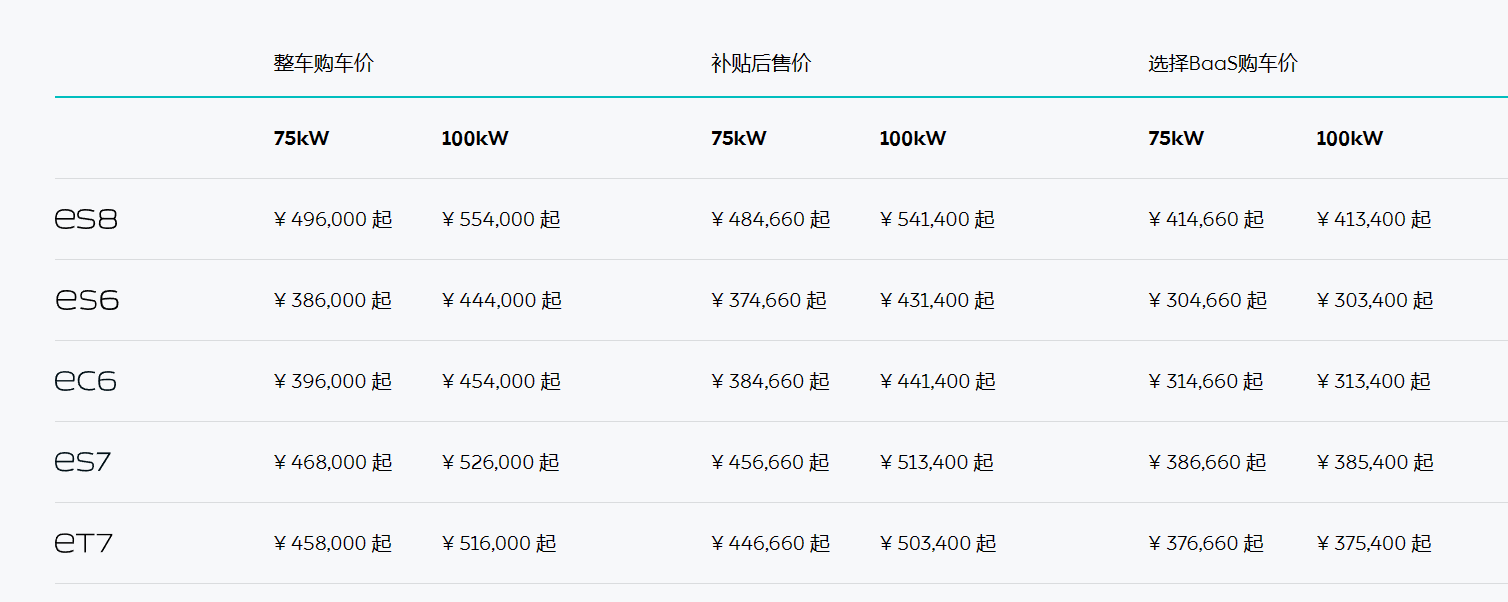The image size is (1508, 602).
Task: Highlight the ¥385,400 起 ES7 price
Action: (1376, 462)
